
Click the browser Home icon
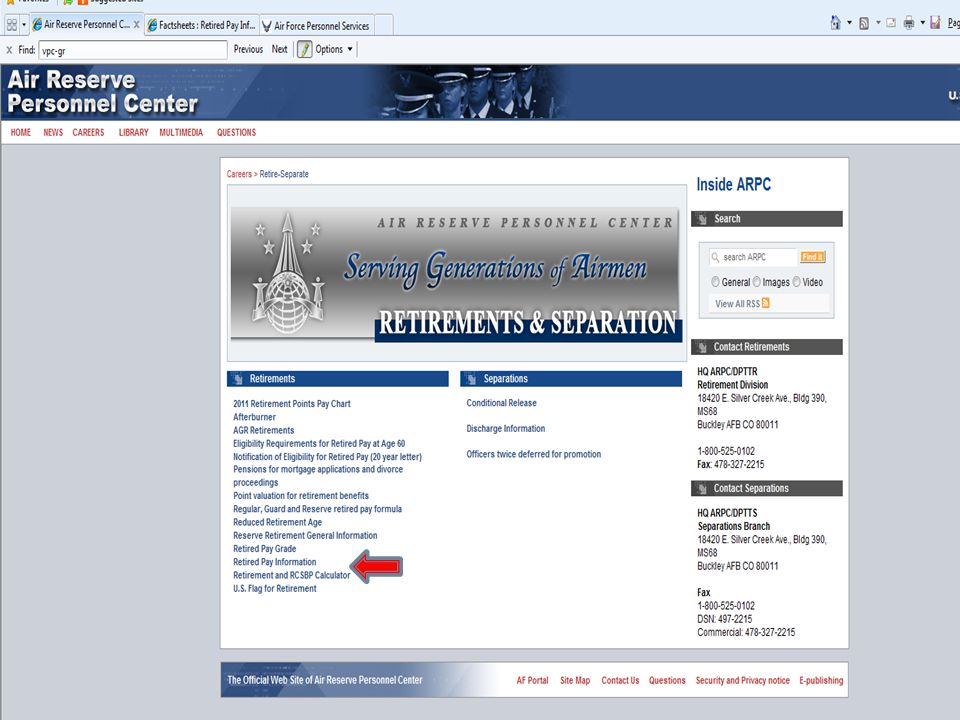[x=835, y=23]
